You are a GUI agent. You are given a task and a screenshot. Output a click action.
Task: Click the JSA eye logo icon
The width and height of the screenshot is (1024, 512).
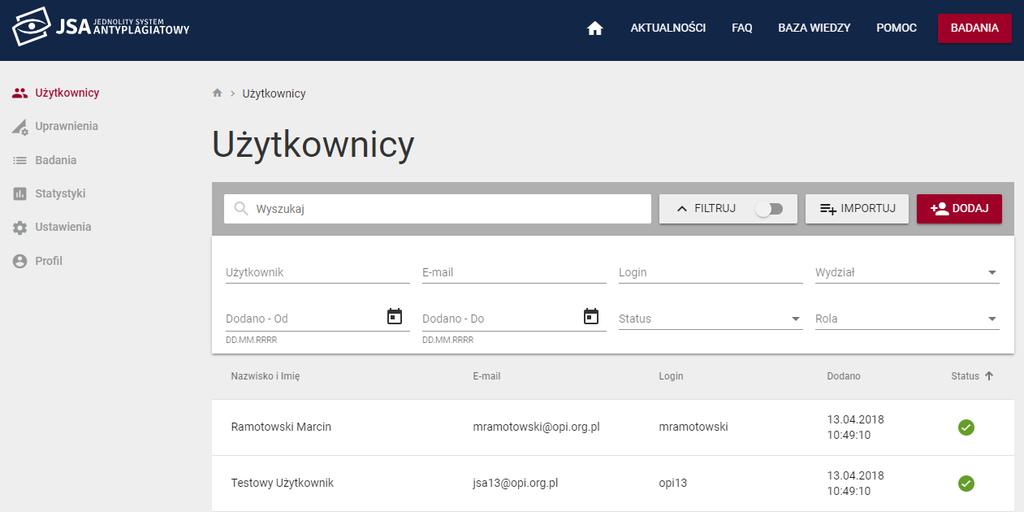pyautogui.click(x=31, y=27)
